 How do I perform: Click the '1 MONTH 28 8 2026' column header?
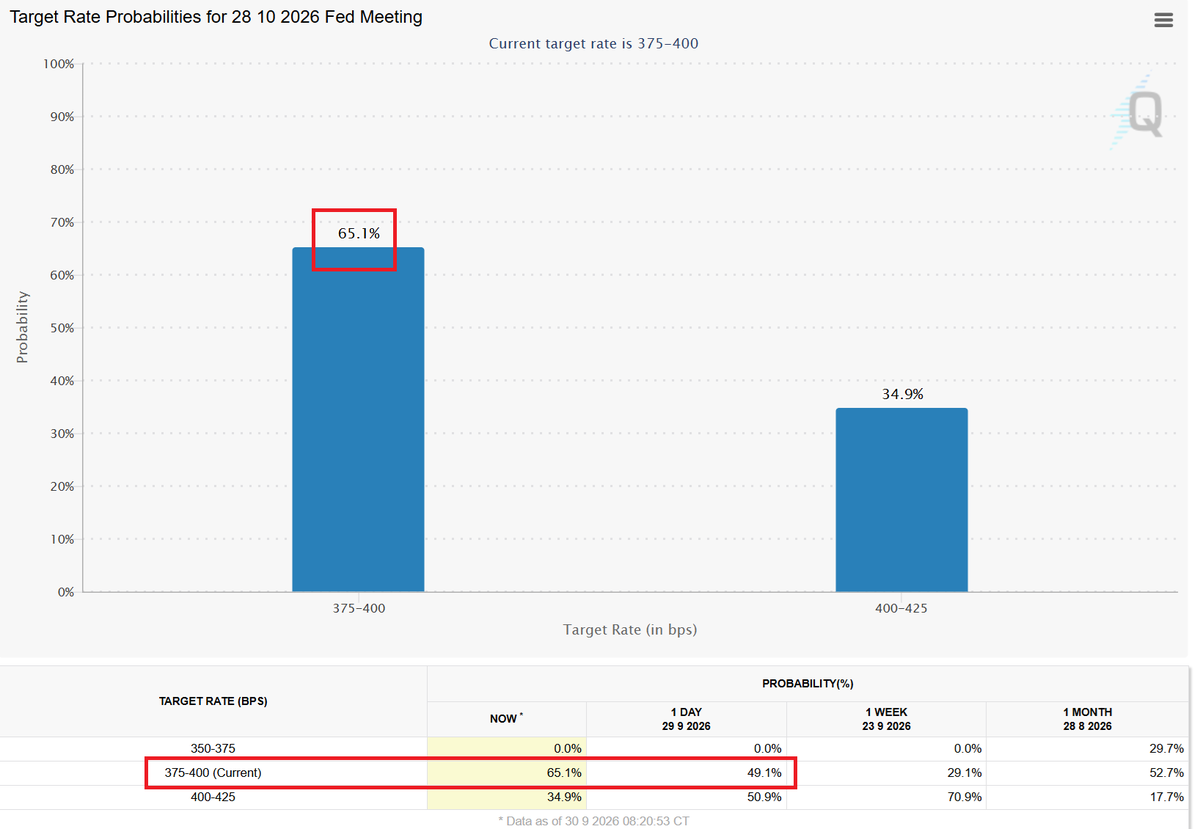click(1086, 718)
